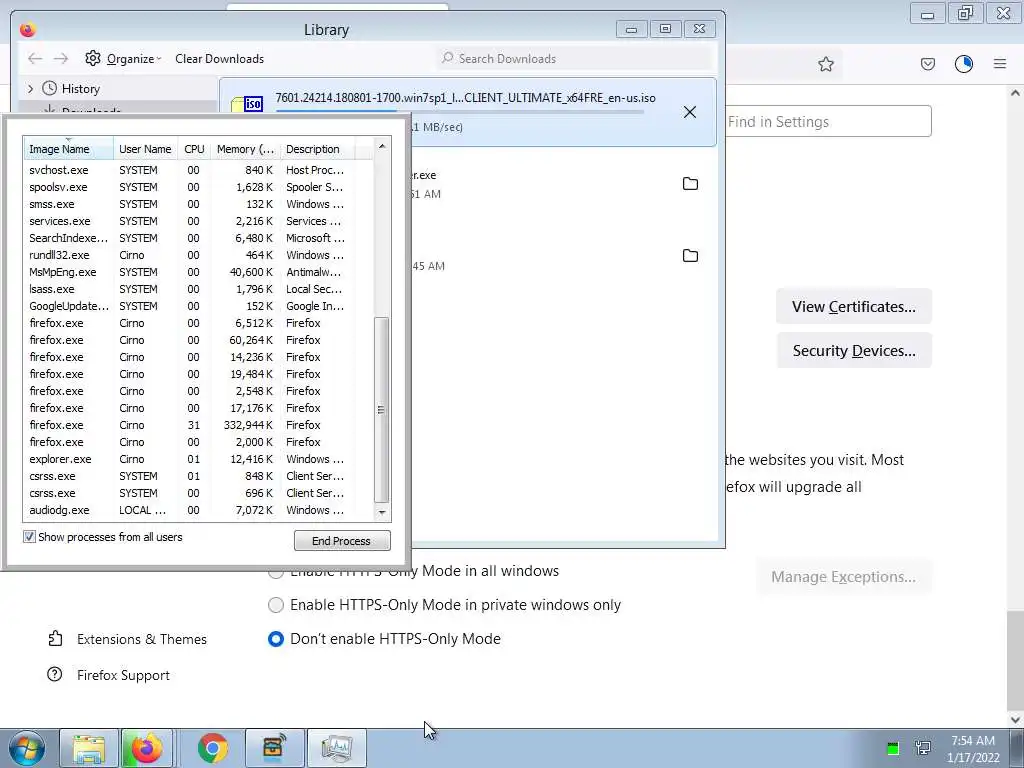
Task: Click View Certificates button
Action: tap(854, 306)
